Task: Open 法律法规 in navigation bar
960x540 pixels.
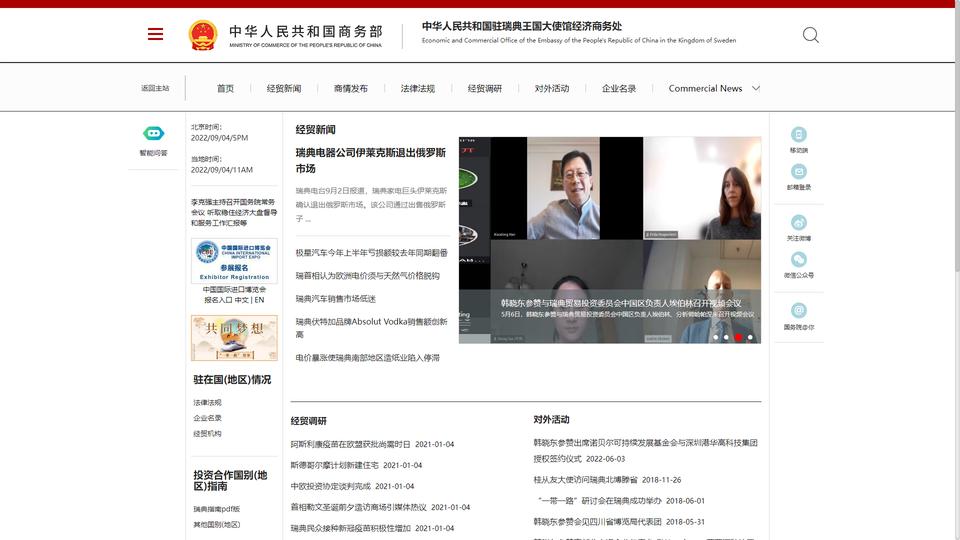Action: point(418,88)
